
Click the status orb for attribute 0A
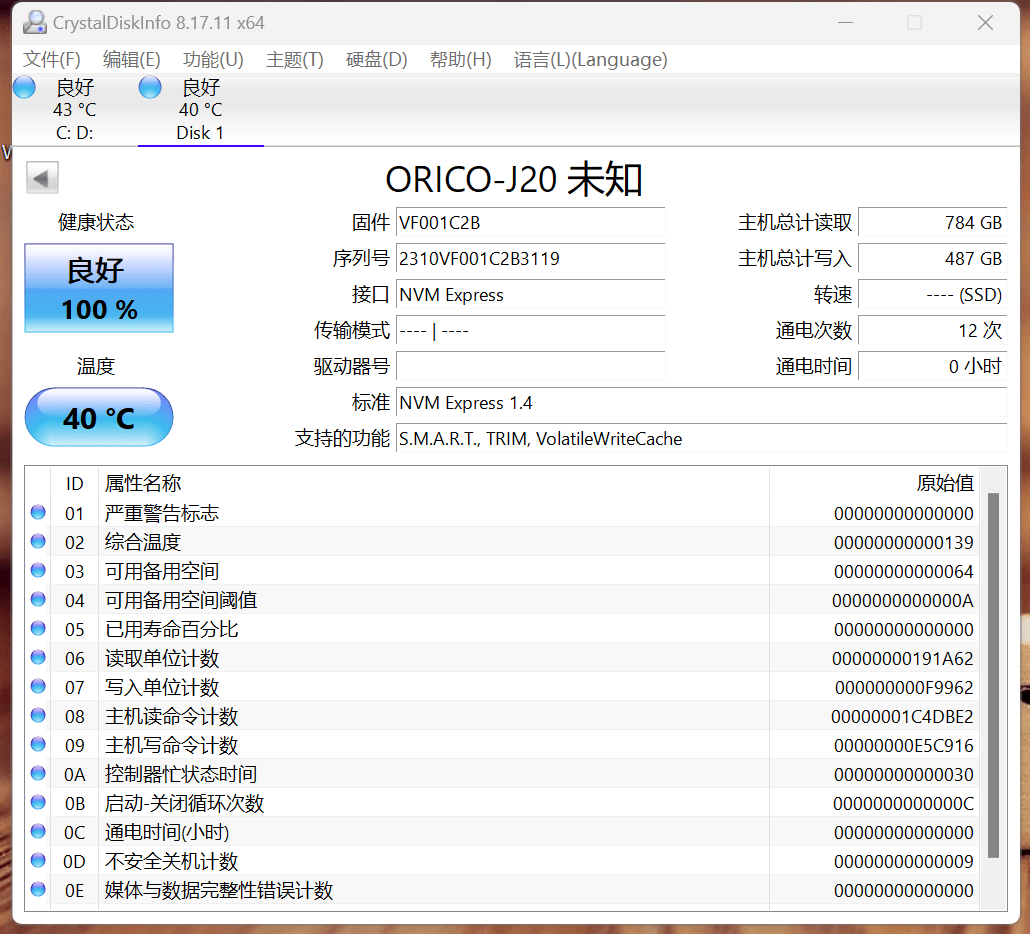(x=38, y=773)
